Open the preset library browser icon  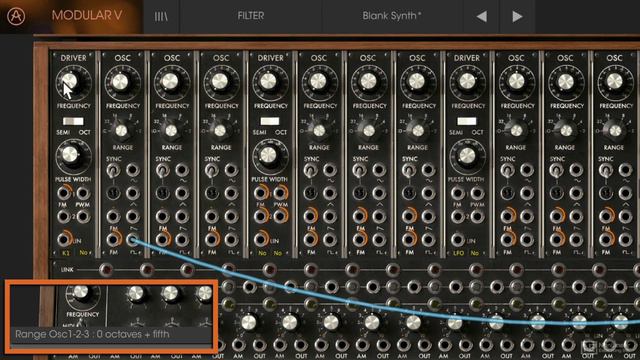(x=161, y=16)
